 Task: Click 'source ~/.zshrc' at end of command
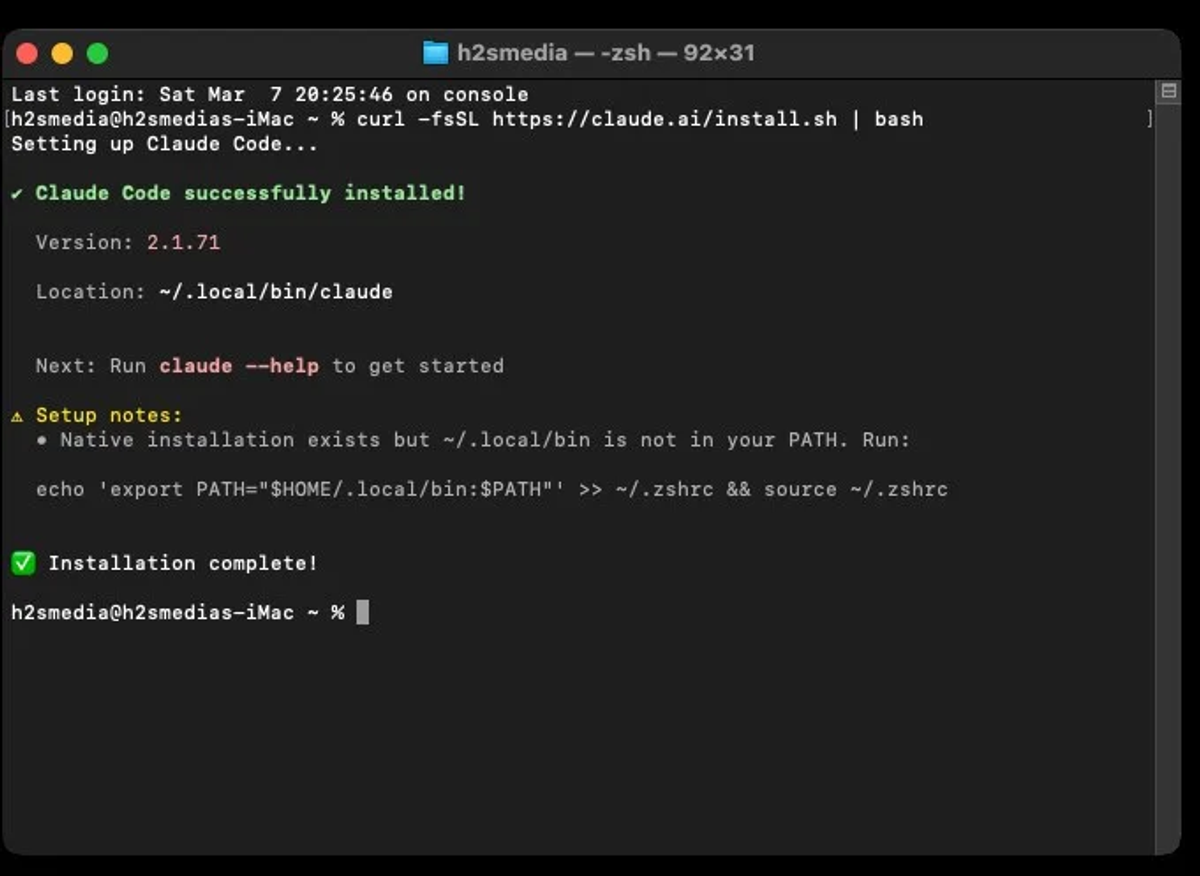(856, 490)
